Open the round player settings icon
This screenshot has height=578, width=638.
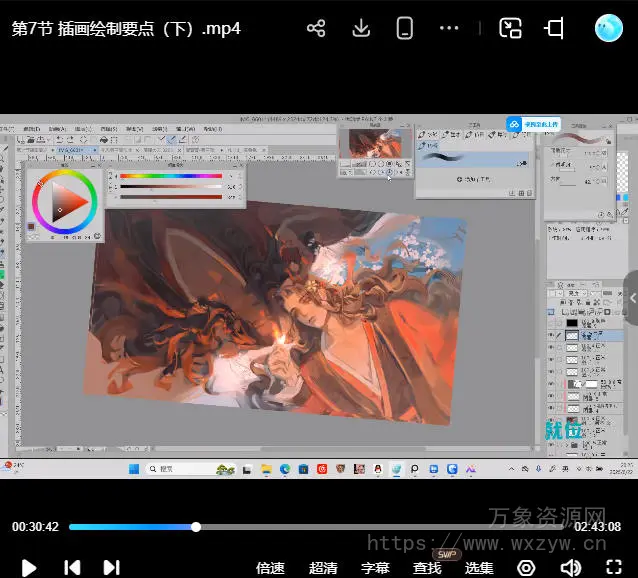[526, 567]
